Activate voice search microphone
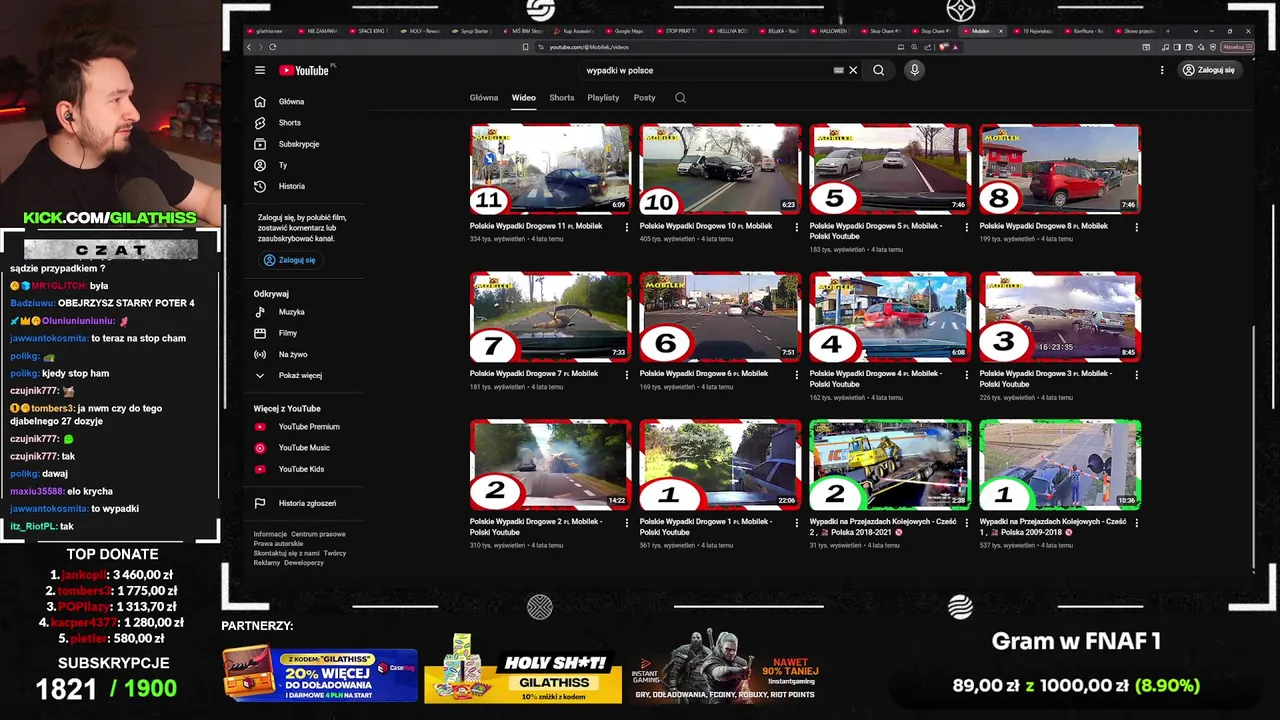1280x720 pixels. [914, 70]
